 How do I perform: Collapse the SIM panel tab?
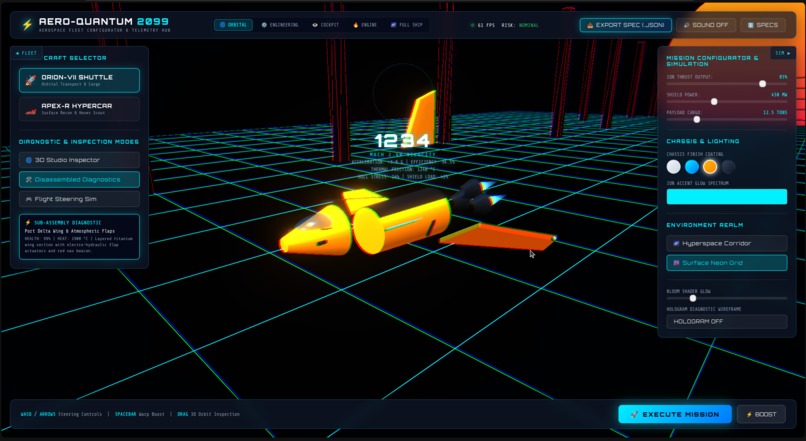click(783, 53)
